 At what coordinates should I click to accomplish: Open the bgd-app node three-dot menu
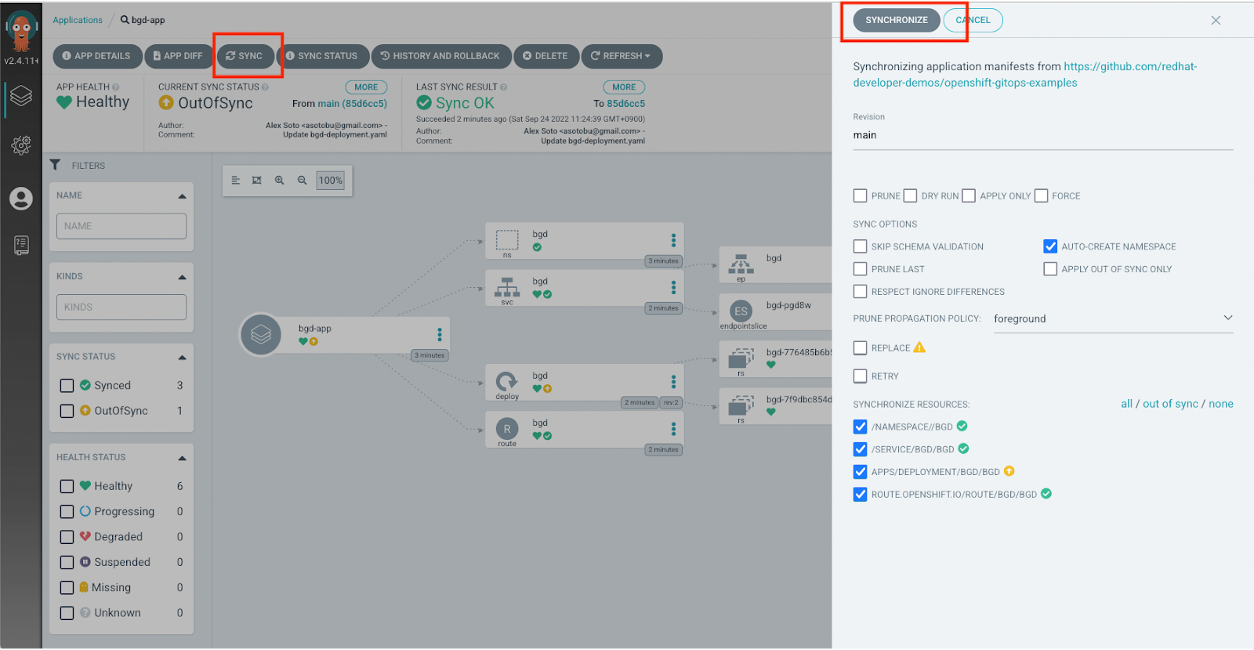439,335
